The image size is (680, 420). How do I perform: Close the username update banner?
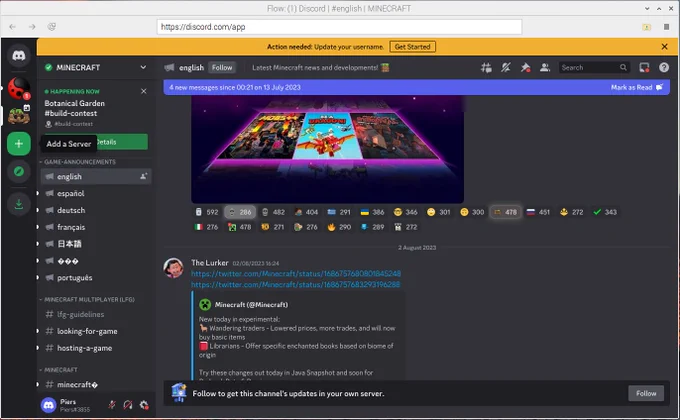[x=664, y=46]
